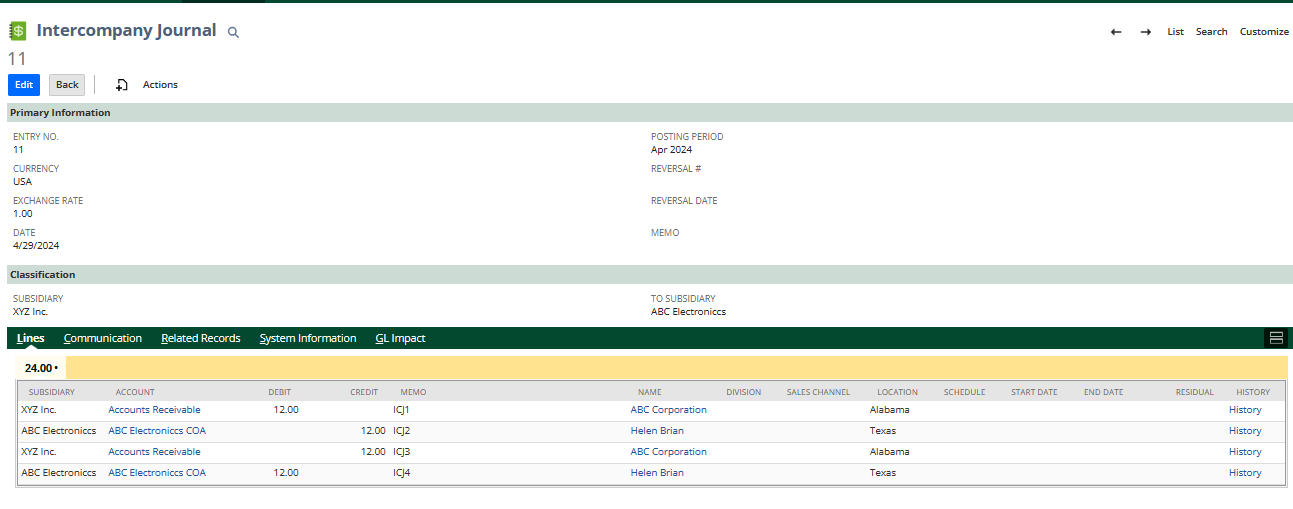Open the GL Impact tab
The image size is (1293, 509).
(x=400, y=338)
